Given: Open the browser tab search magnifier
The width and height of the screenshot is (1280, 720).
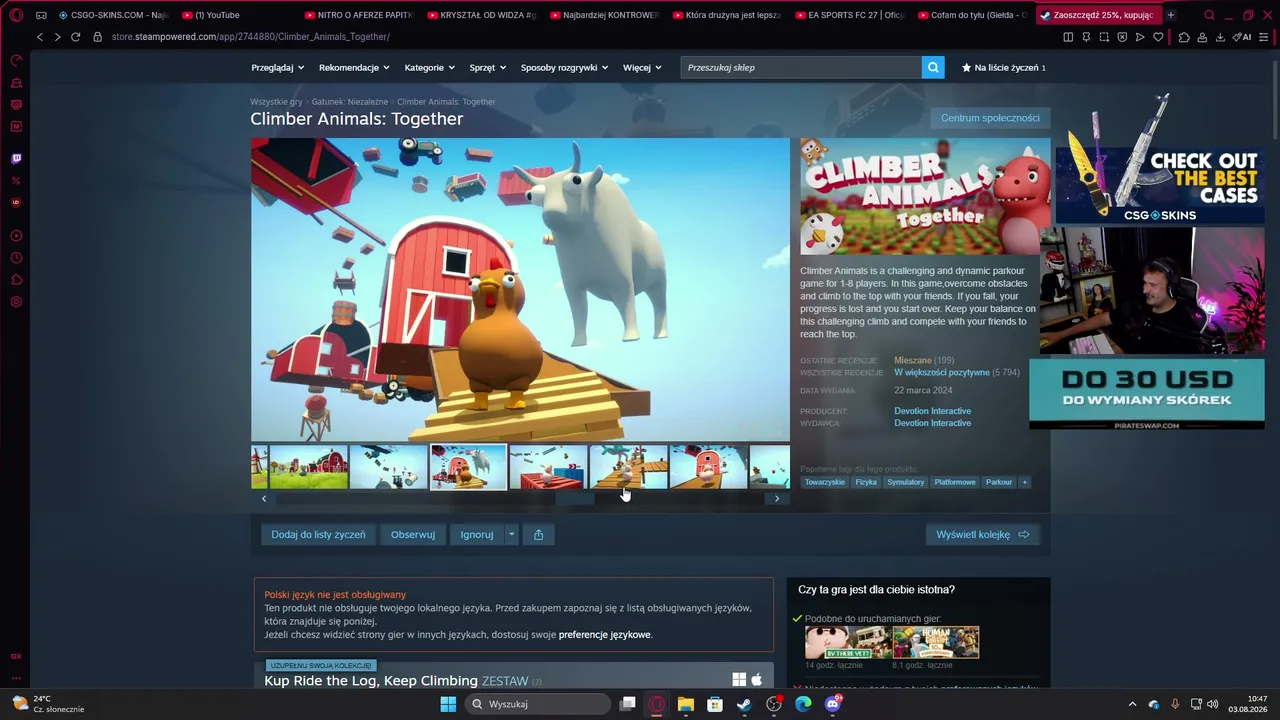Looking at the screenshot, I should coord(1209,15).
